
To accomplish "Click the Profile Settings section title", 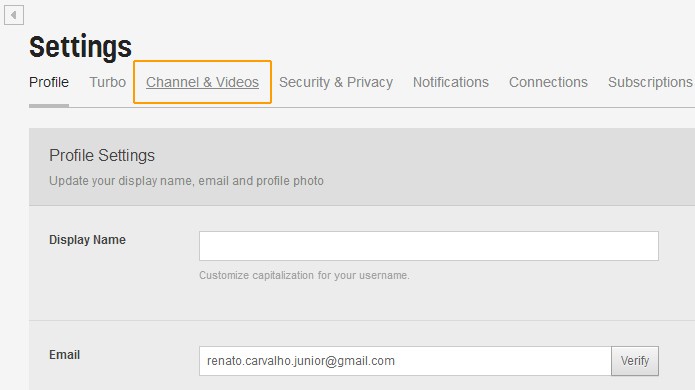I will click(x=102, y=156).
